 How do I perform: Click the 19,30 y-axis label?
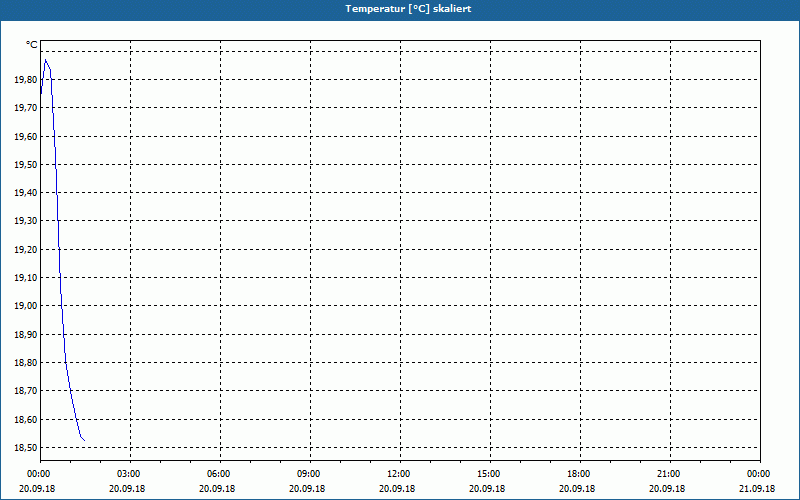pyautogui.click(x=26, y=221)
